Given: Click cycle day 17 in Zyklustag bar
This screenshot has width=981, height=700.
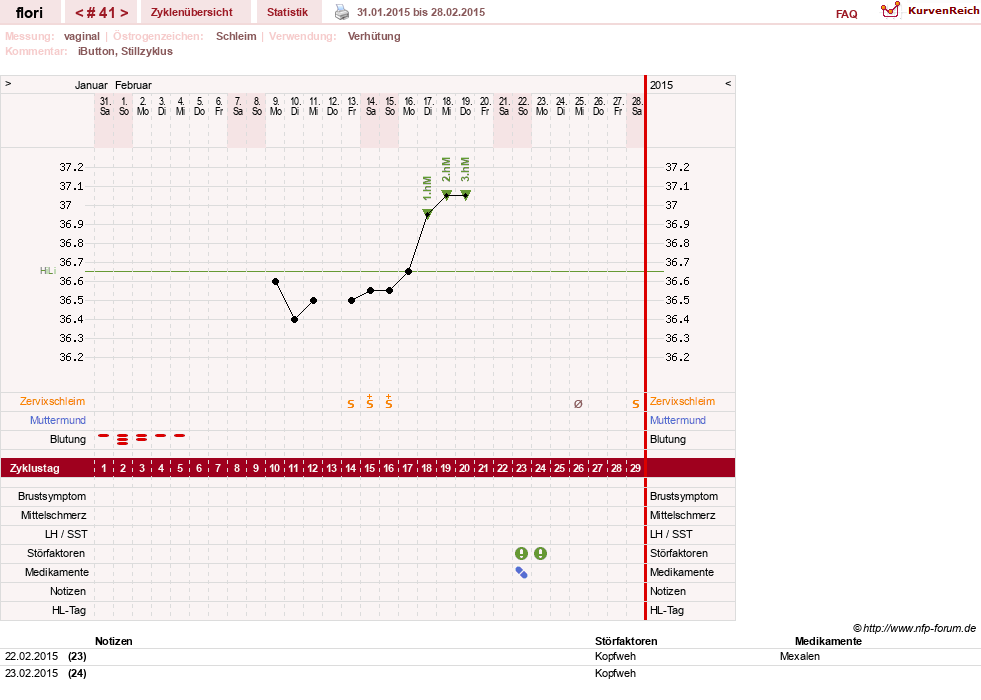Looking at the screenshot, I should [407, 468].
